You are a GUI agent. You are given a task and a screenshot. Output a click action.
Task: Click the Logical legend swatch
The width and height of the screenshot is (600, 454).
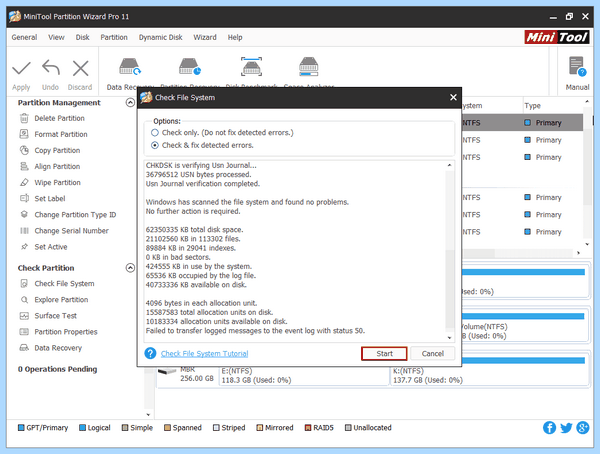82,428
